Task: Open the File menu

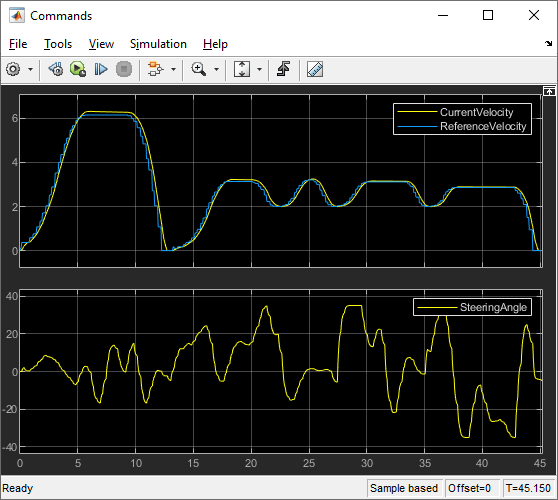Action: [18, 44]
